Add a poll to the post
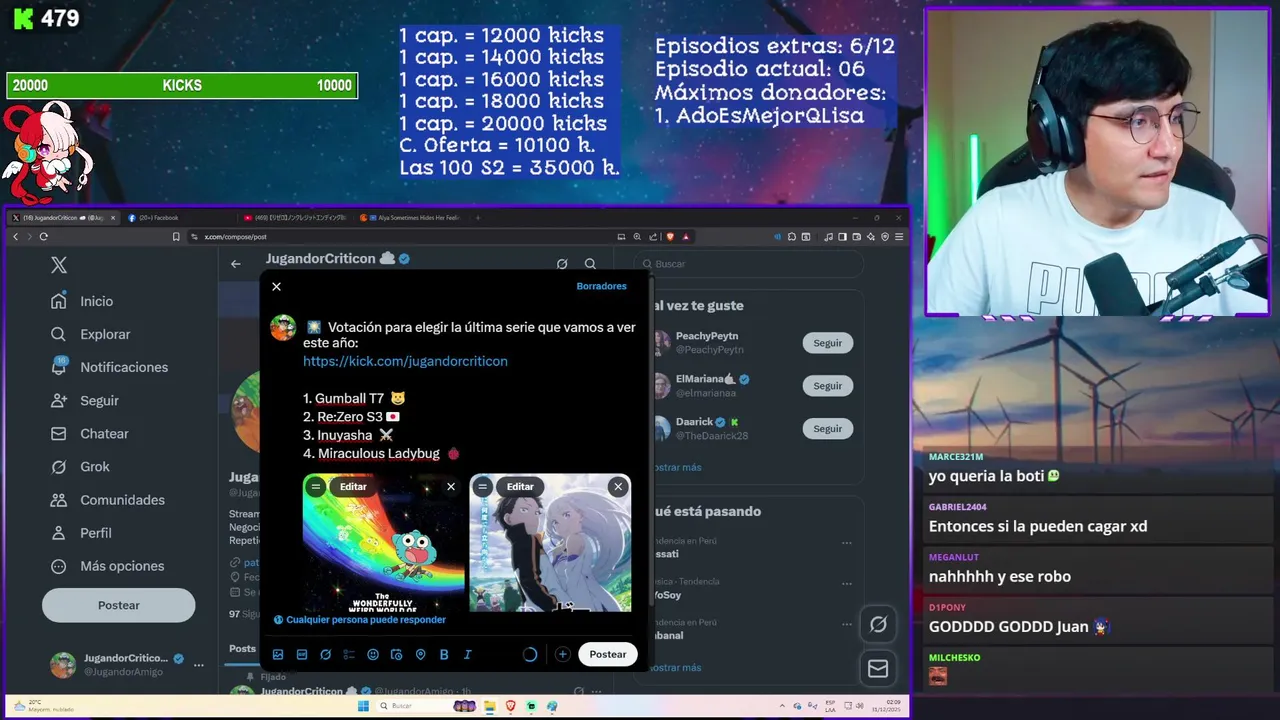1280x720 pixels. pyautogui.click(x=349, y=654)
